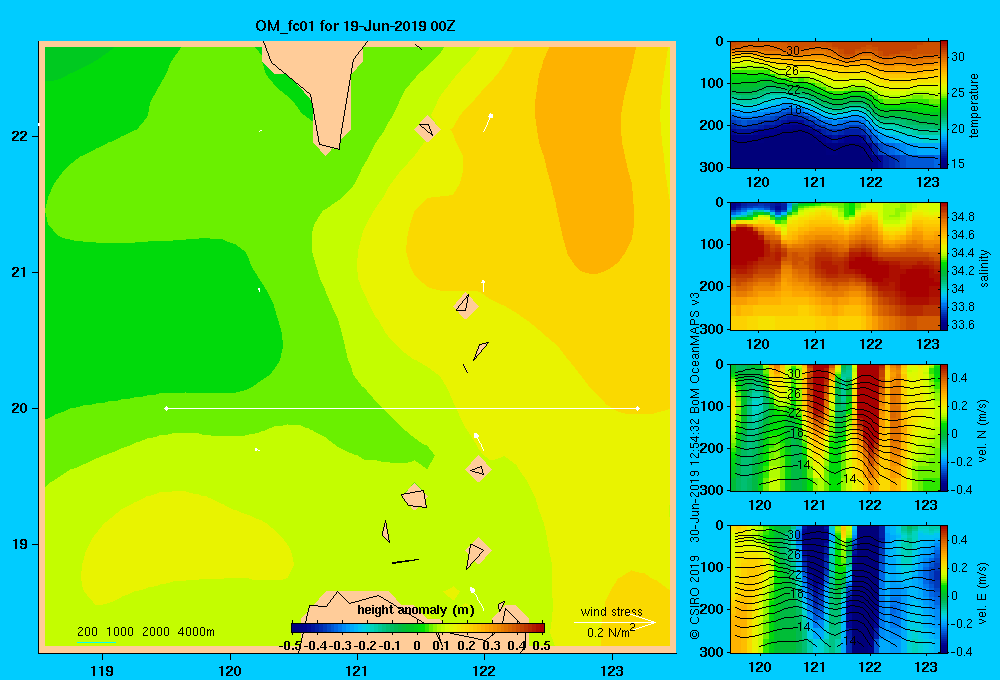Select the salinity section panel
The image size is (1000, 680).
click(834, 266)
